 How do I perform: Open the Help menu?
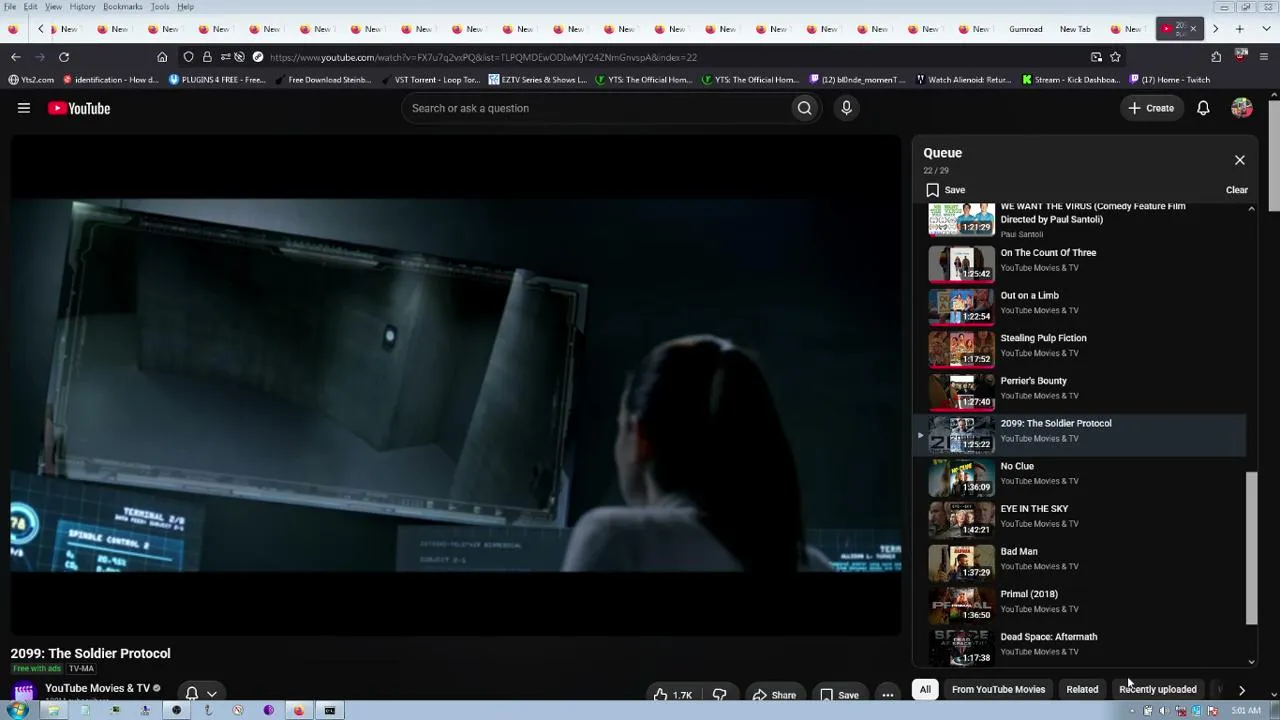tap(186, 7)
